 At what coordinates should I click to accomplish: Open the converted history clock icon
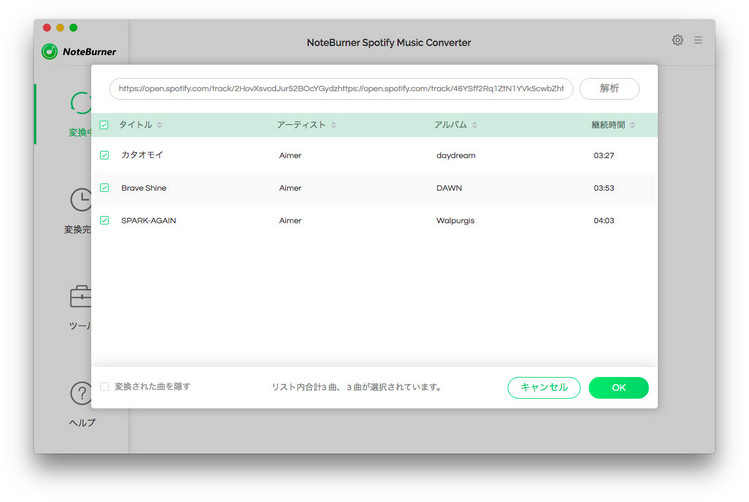click(81, 200)
